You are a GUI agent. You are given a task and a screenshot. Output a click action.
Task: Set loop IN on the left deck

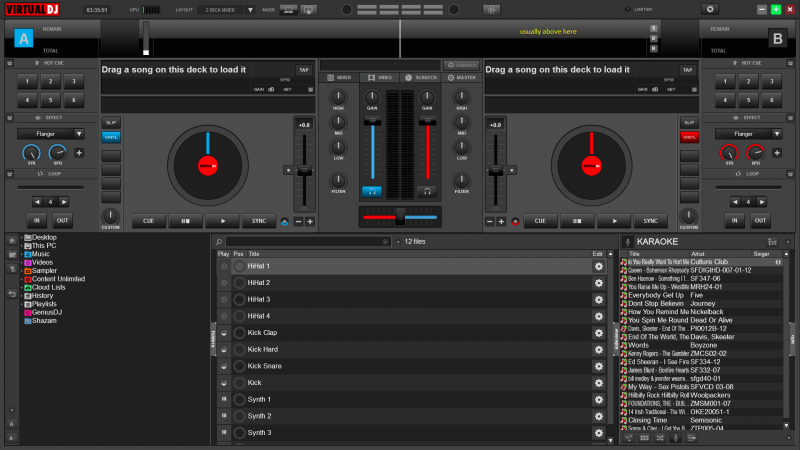pyautogui.click(x=37, y=220)
